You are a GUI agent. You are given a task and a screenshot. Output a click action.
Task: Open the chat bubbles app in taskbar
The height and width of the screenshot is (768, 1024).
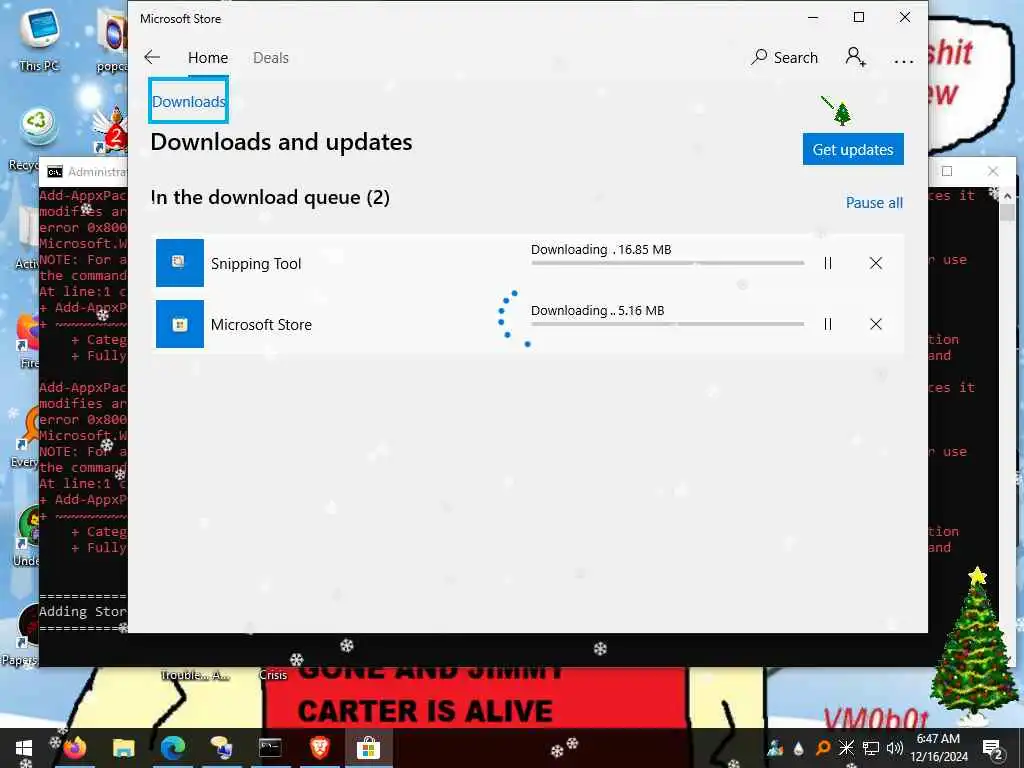[221, 748]
